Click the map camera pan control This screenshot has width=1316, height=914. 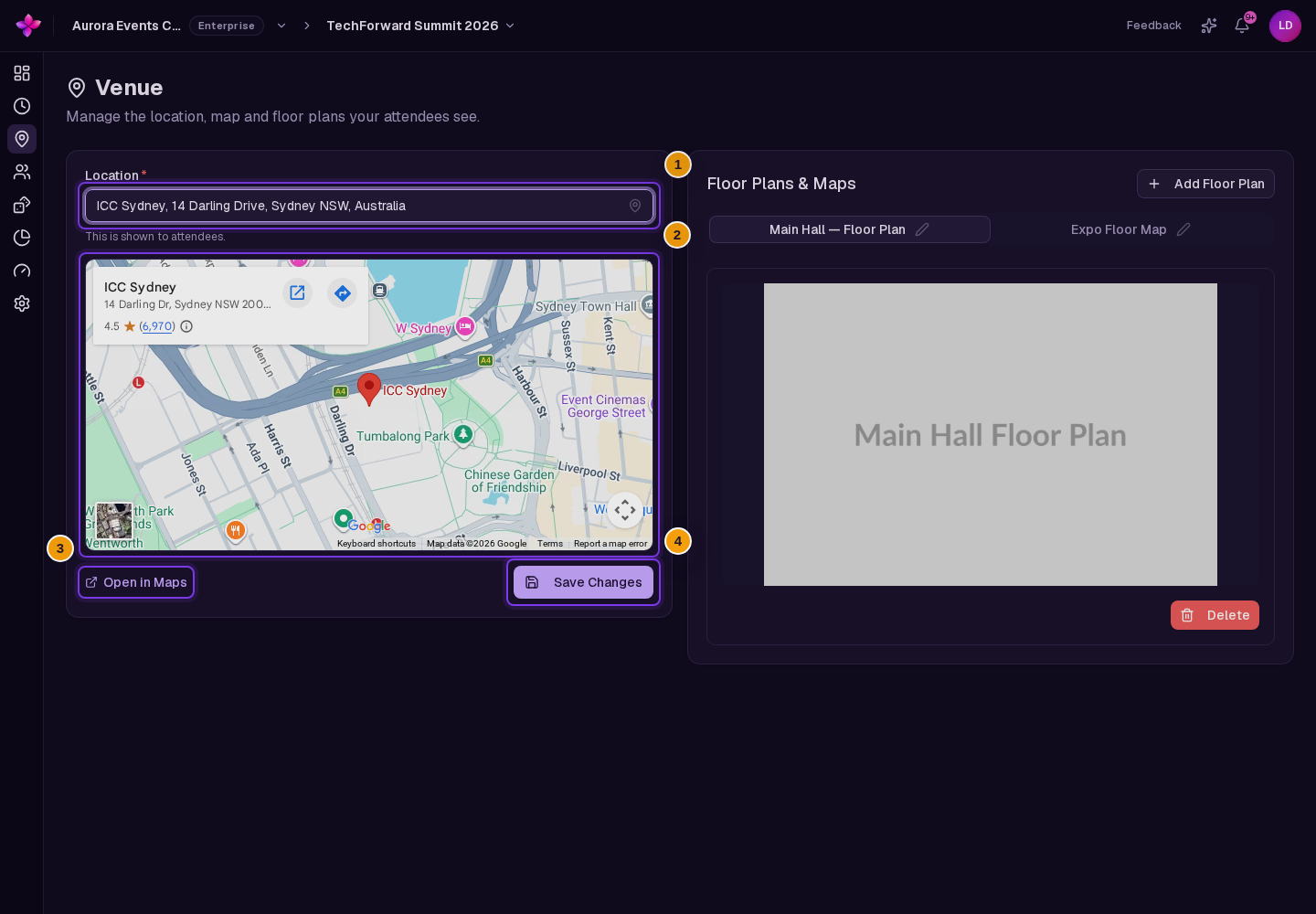click(625, 510)
